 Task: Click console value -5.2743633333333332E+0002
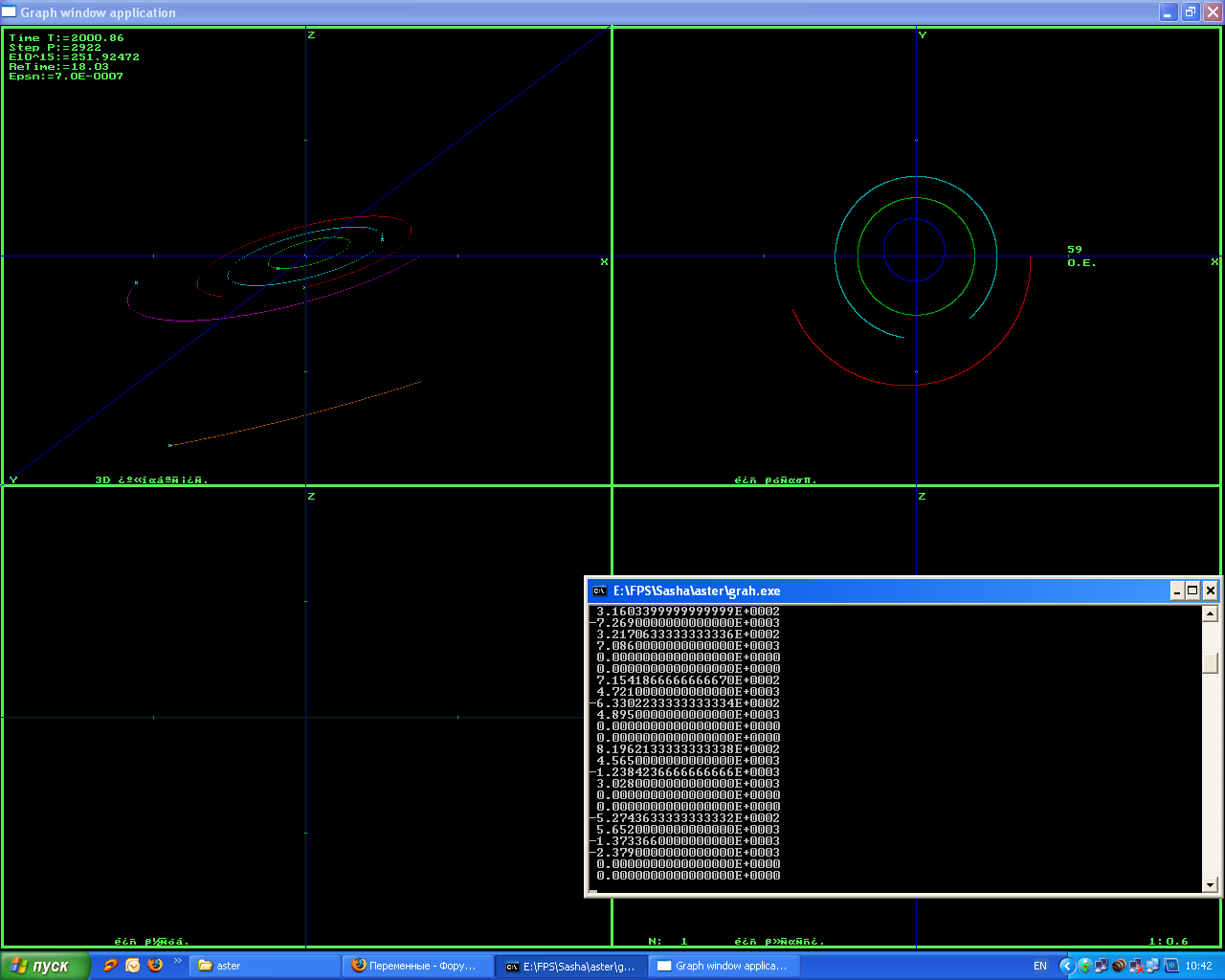pyautogui.click(x=685, y=818)
